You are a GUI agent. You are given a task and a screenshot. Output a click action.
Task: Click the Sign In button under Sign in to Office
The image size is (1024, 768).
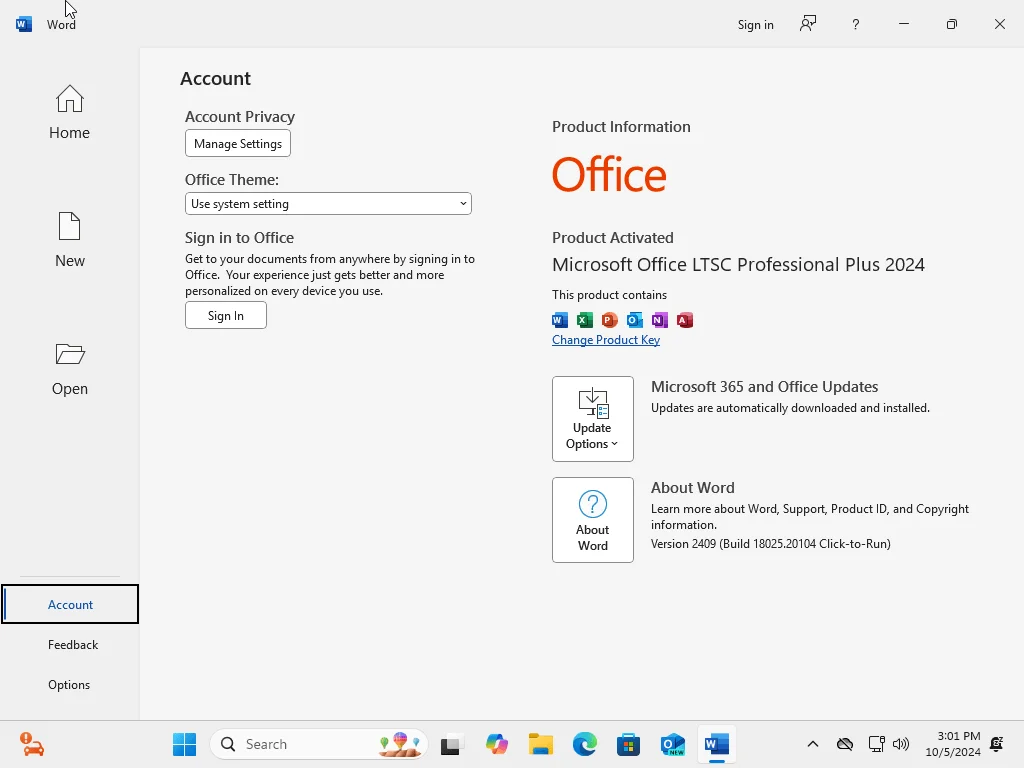pos(225,315)
